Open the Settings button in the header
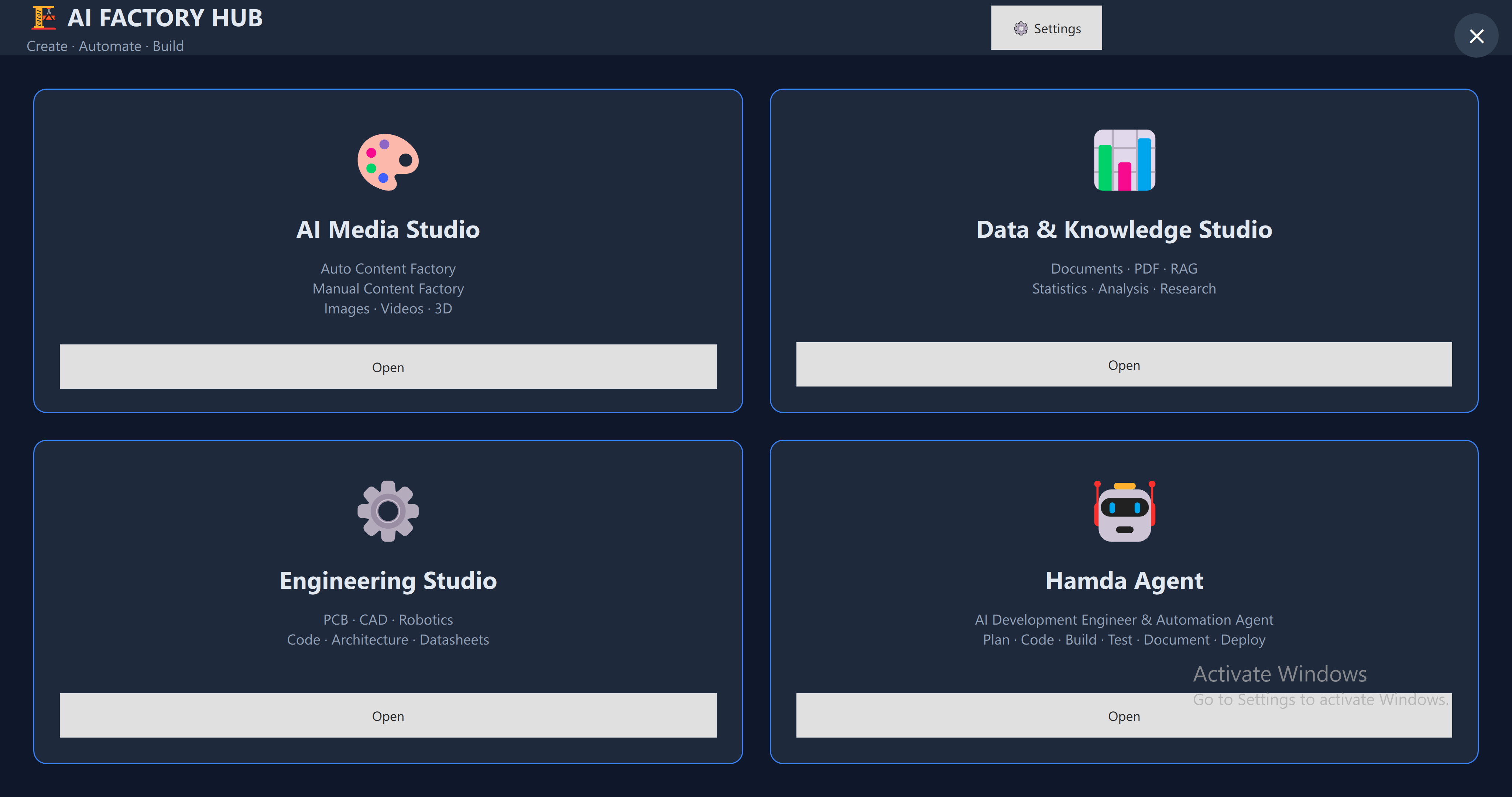Image resolution: width=1512 pixels, height=797 pixels. click(x=1046, y=28)
